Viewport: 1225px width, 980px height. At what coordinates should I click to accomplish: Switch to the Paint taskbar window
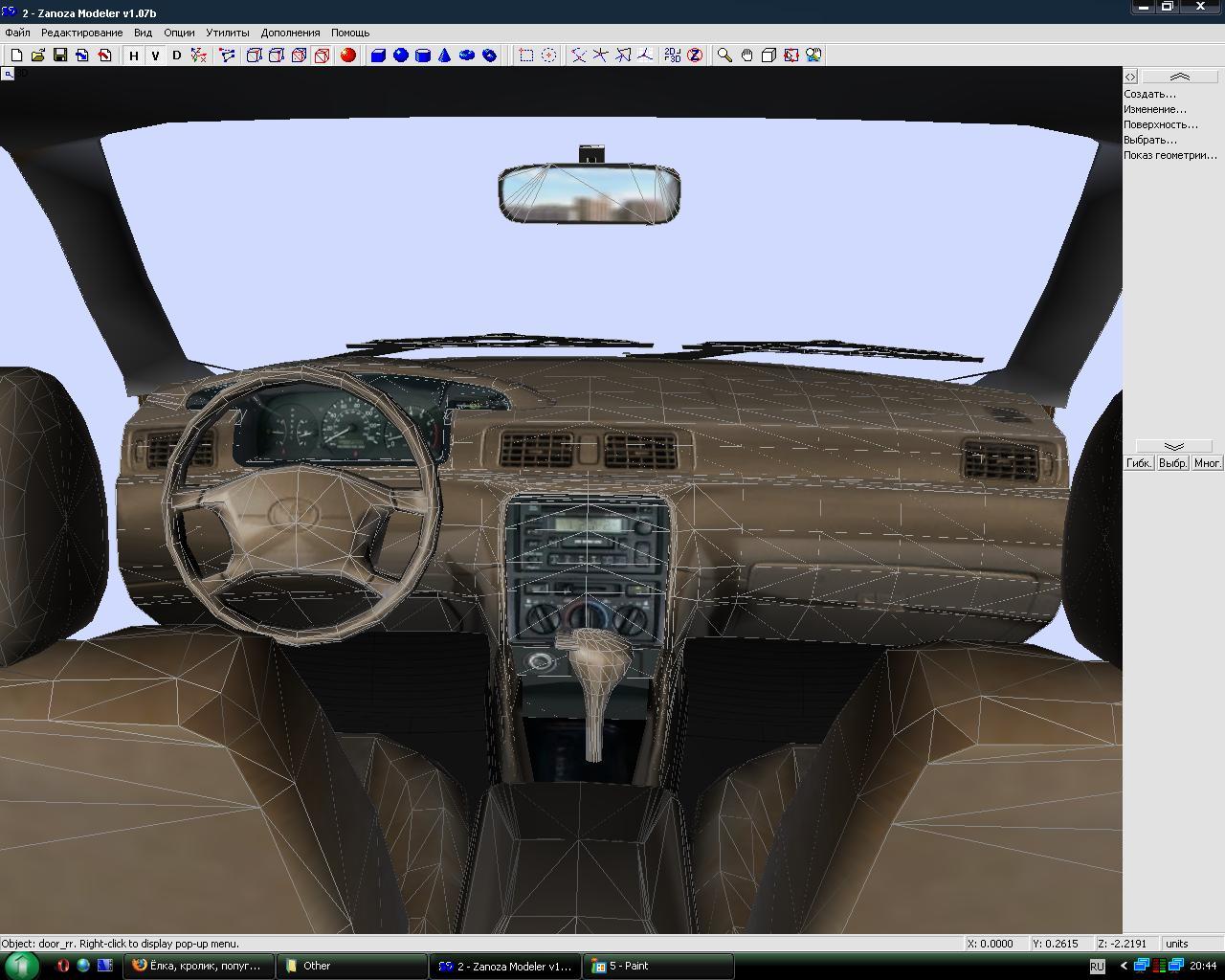[x=658, y=966]
